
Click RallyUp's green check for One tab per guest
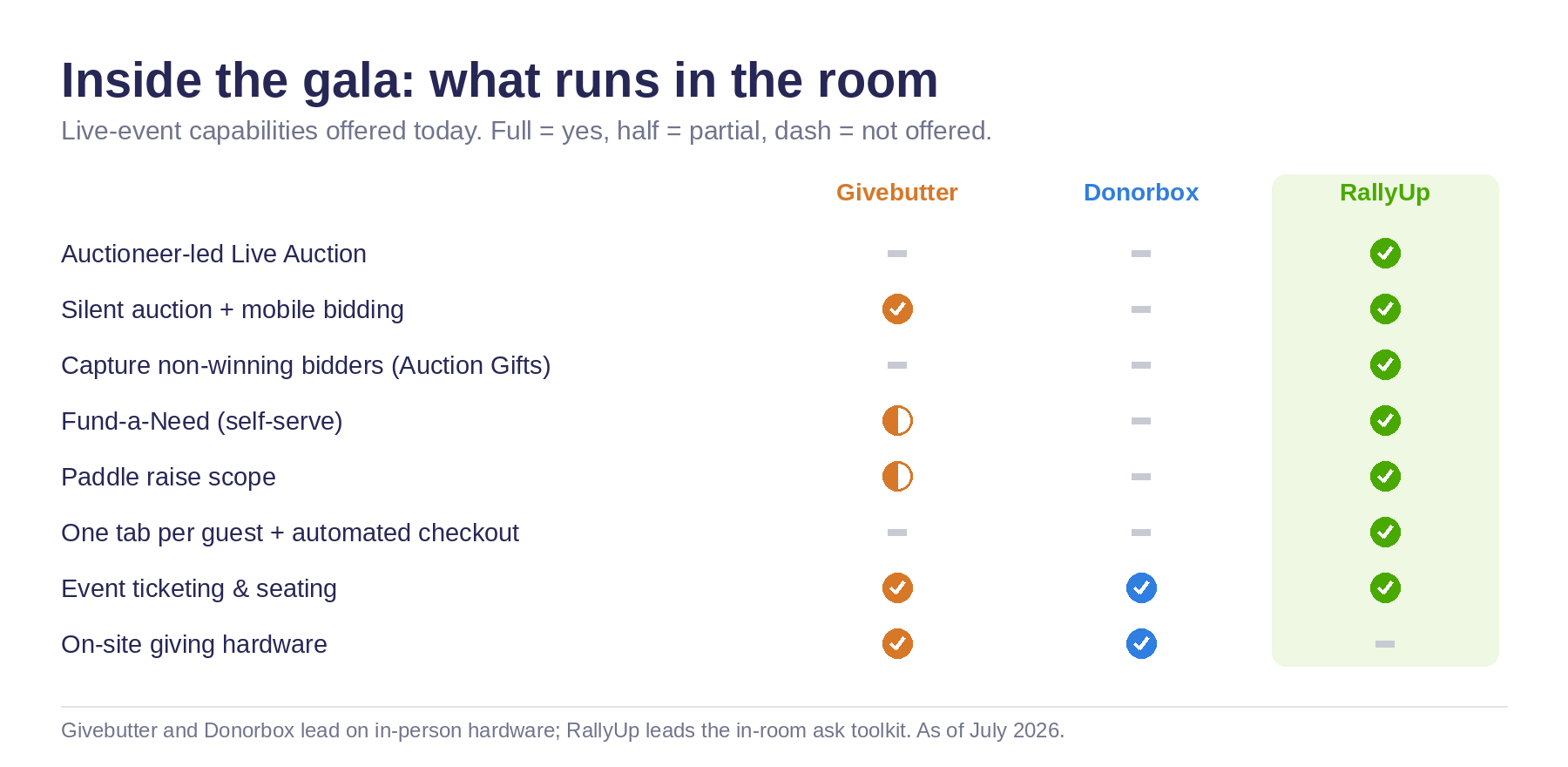(x=1385, y=533)
